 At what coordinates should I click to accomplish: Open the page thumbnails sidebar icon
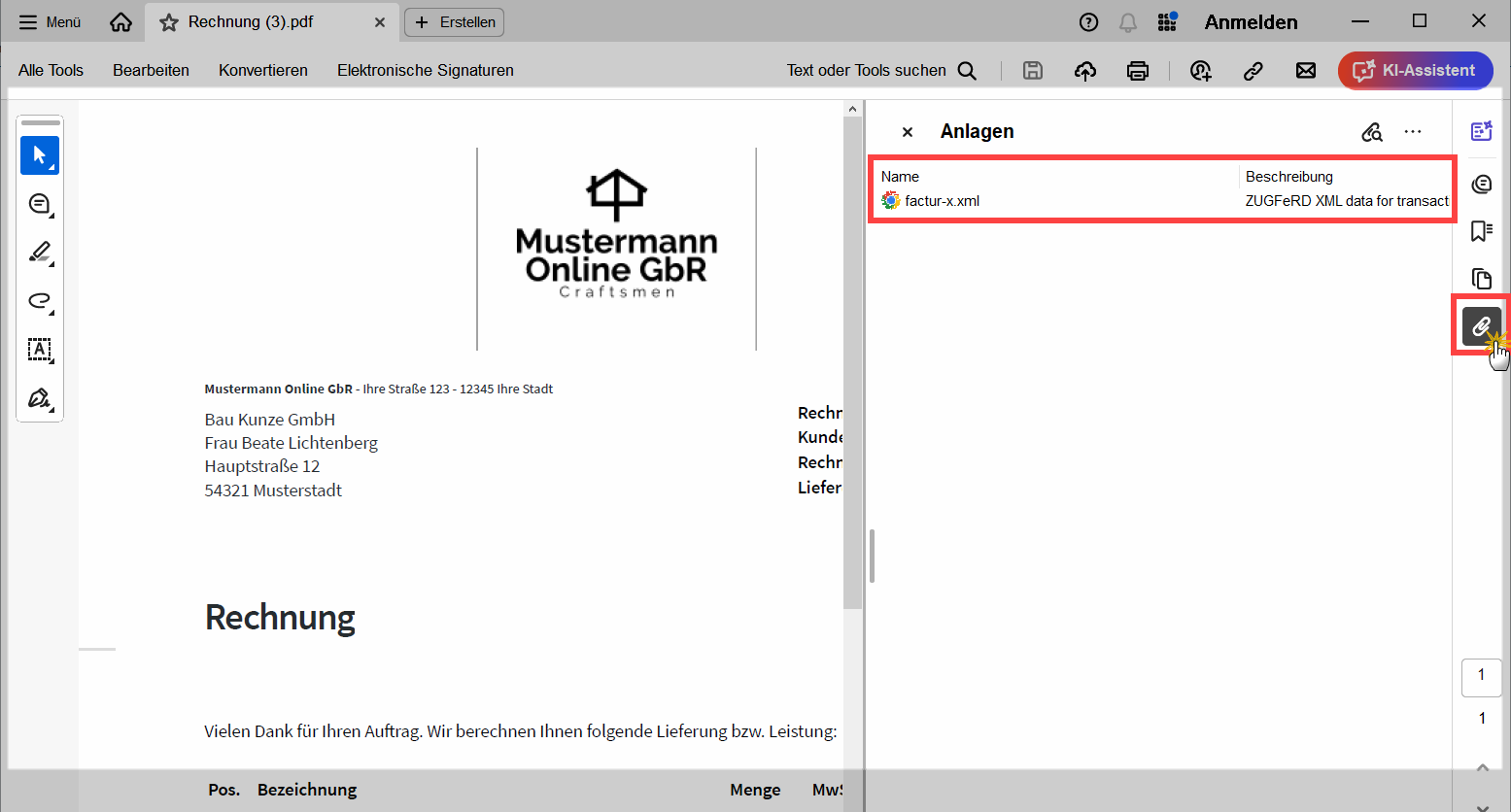(x=1481, y=279)
